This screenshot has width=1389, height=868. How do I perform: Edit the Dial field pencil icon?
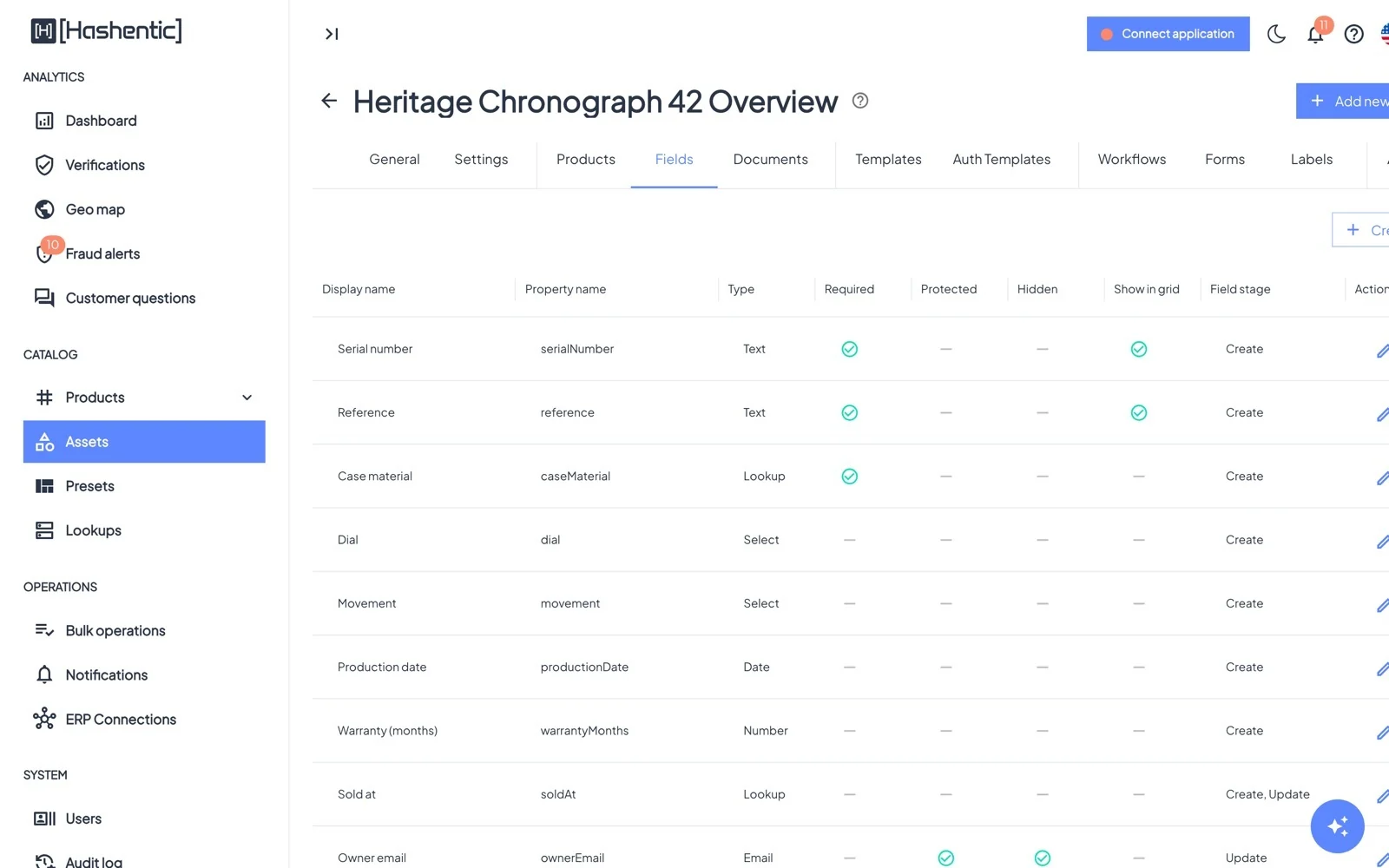tap(1382, 542)
